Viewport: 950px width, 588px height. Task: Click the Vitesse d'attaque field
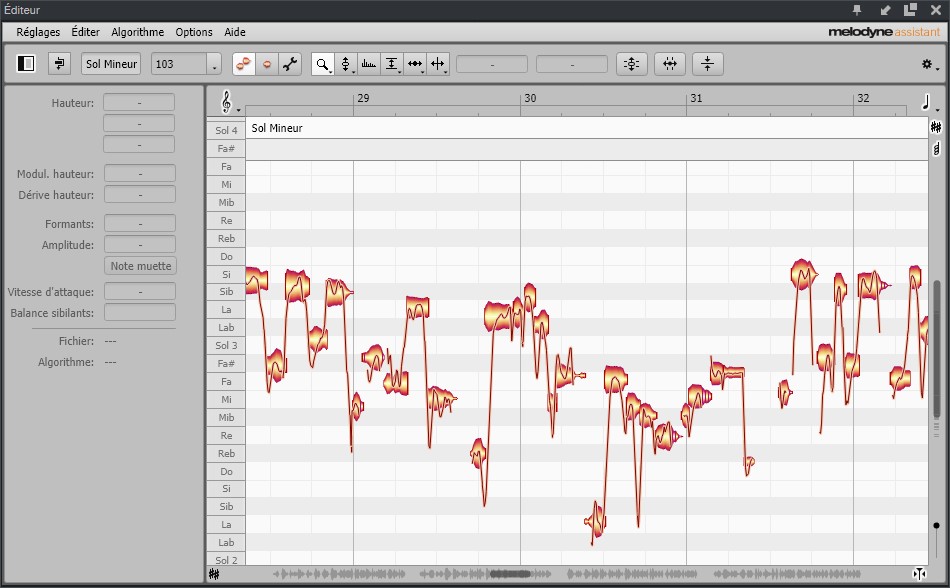(140, 291)
